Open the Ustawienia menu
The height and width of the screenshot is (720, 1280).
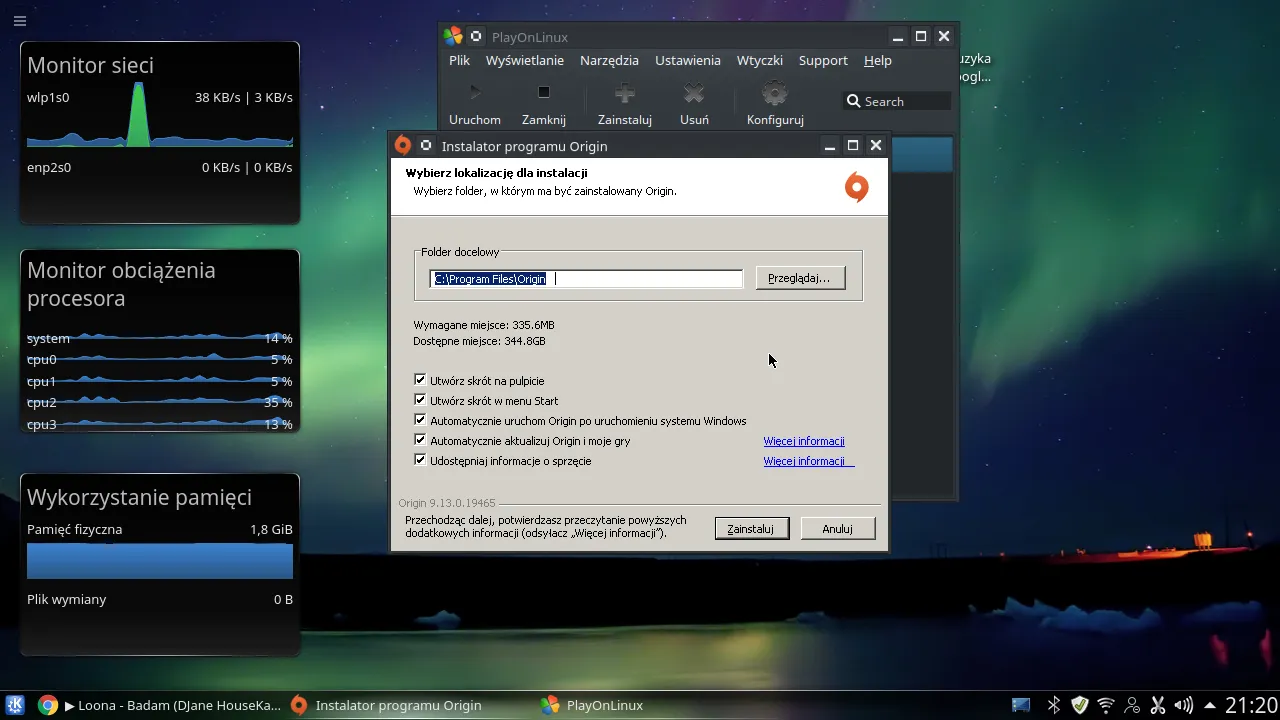point(688,60)
